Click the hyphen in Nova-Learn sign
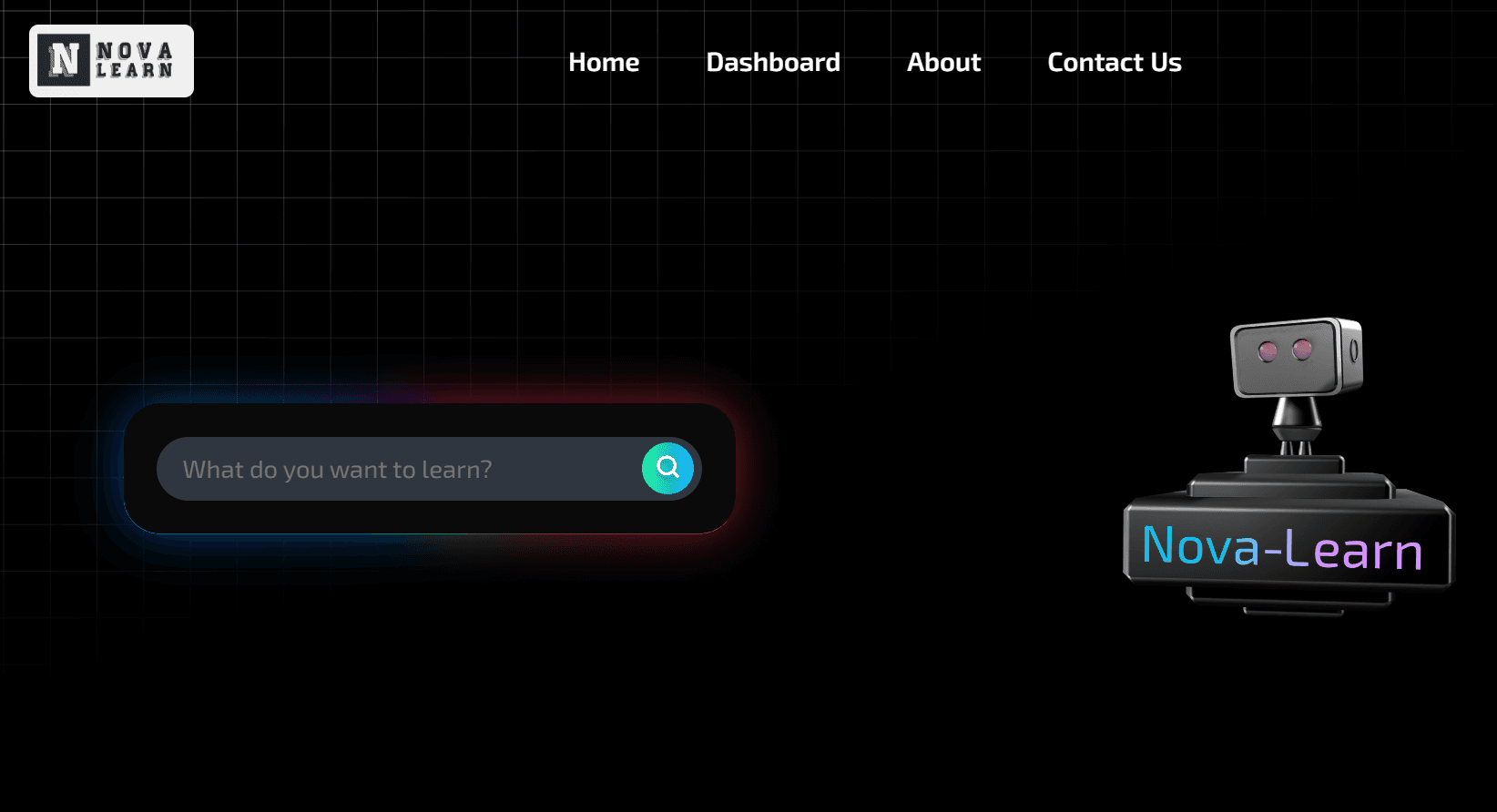 click(x=1272, y=550)
